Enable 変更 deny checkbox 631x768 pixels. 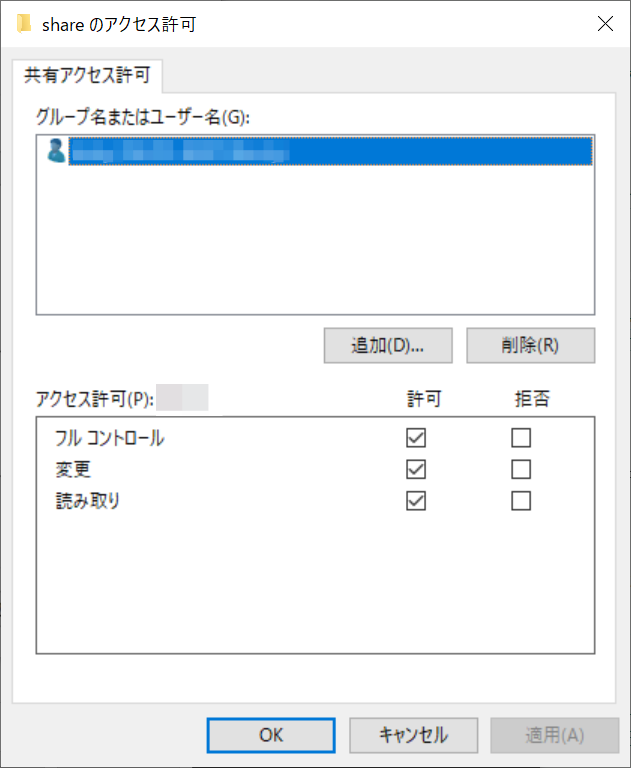click(x=521, y=469)
